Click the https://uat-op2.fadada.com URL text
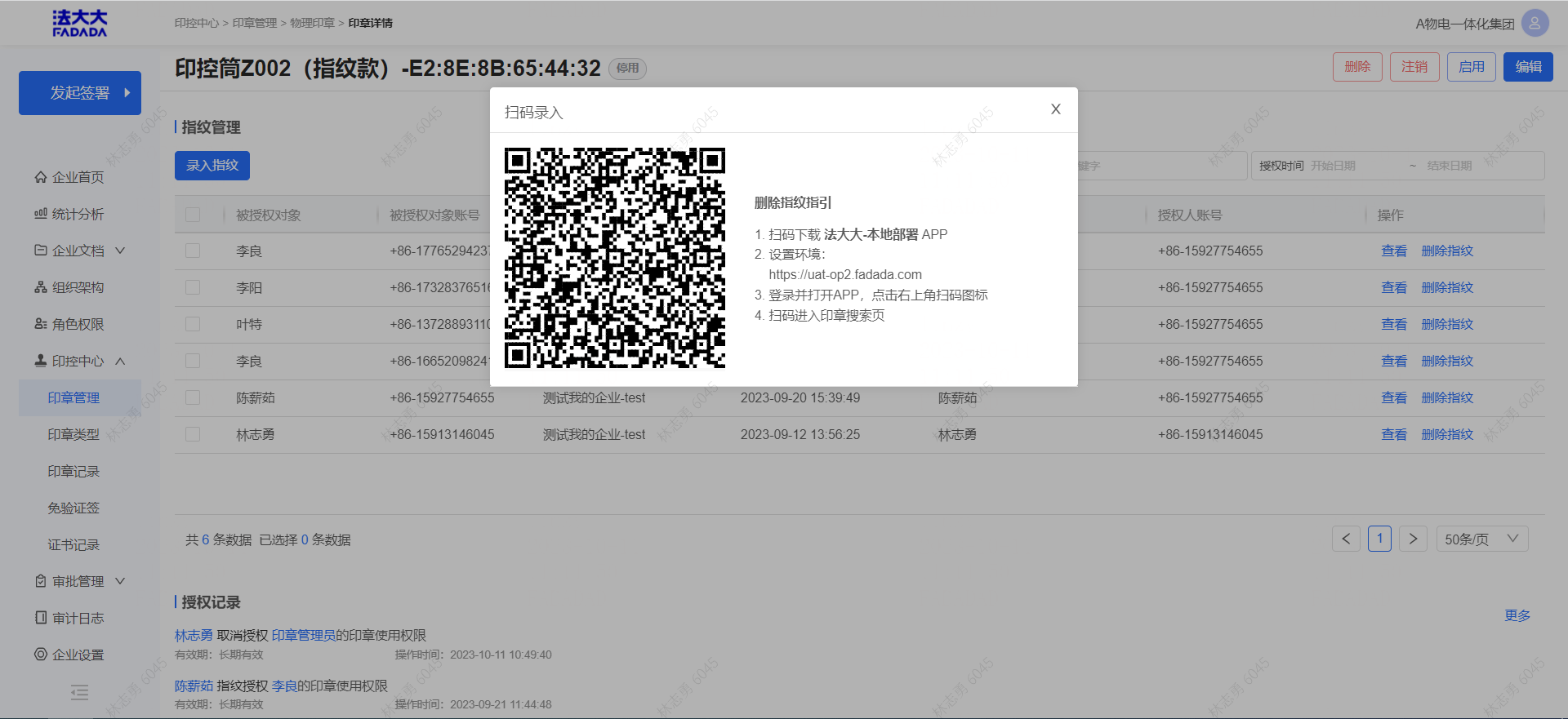Screen dimensions: 1568x719 [x=845, y=275]
